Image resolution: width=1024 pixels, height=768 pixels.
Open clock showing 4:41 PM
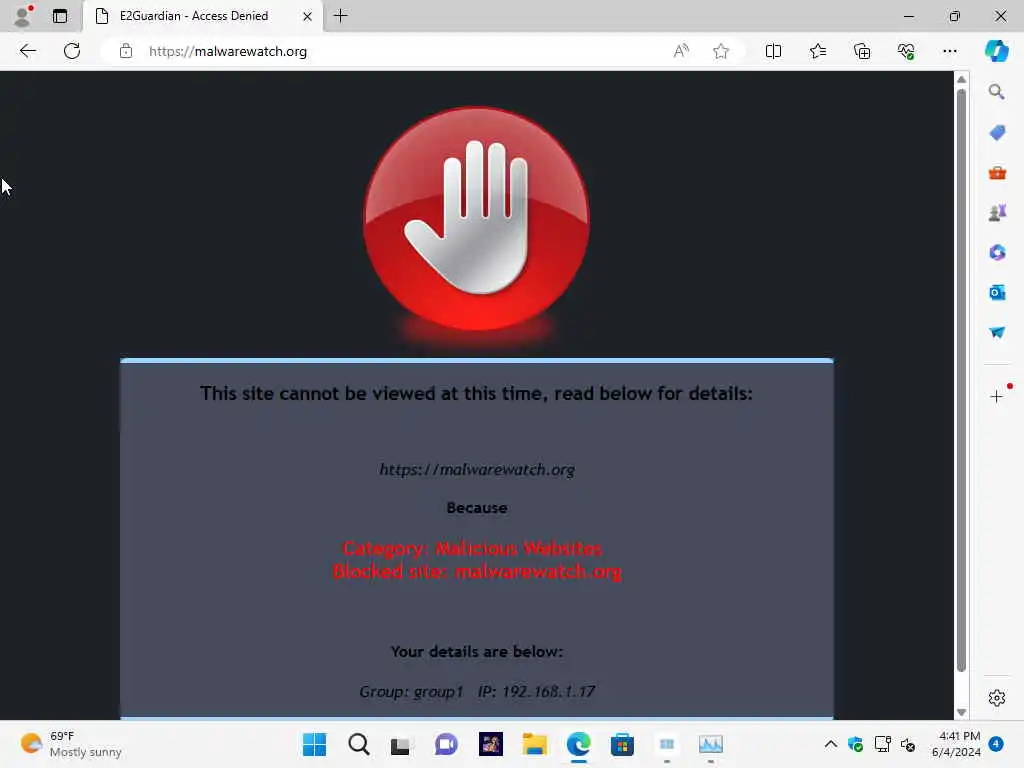956,744
